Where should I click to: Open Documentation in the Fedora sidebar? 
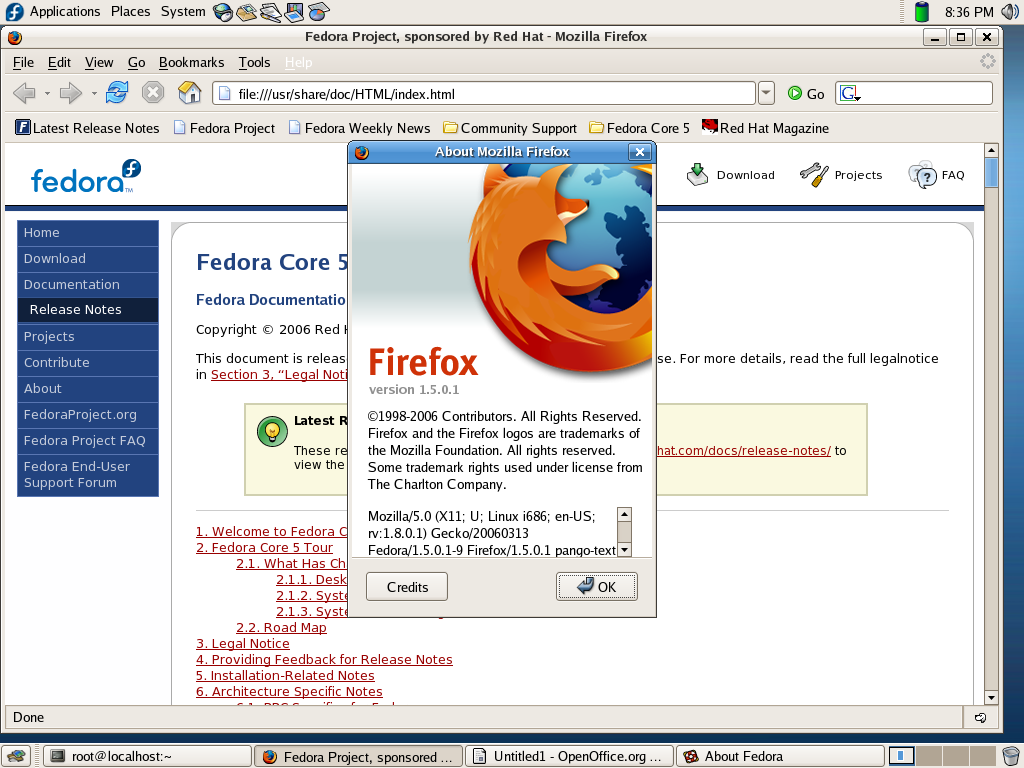88,285
